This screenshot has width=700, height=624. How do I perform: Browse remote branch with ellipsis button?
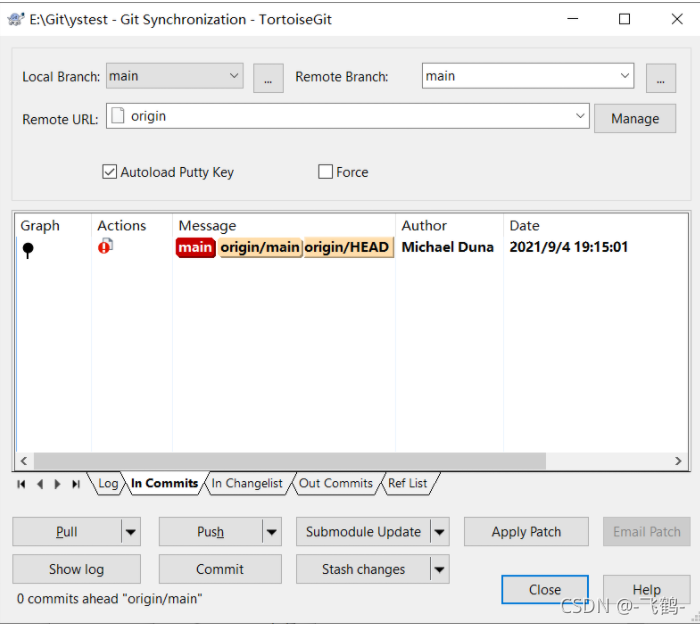(661, 78)
